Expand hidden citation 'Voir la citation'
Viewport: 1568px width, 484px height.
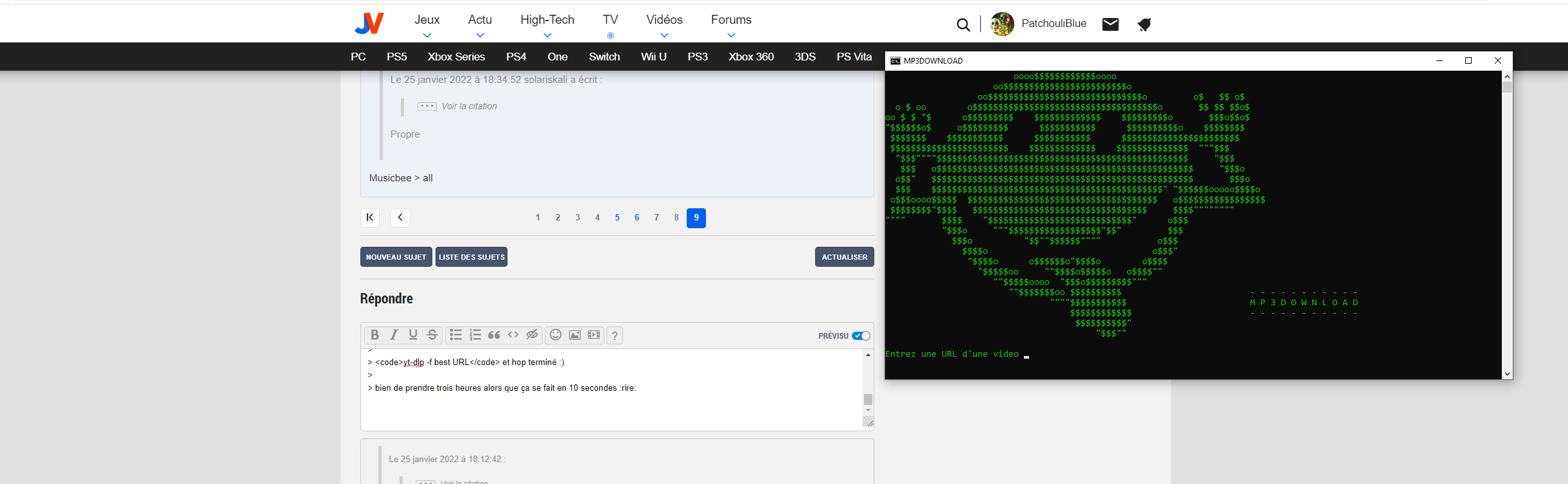point(457,106)
